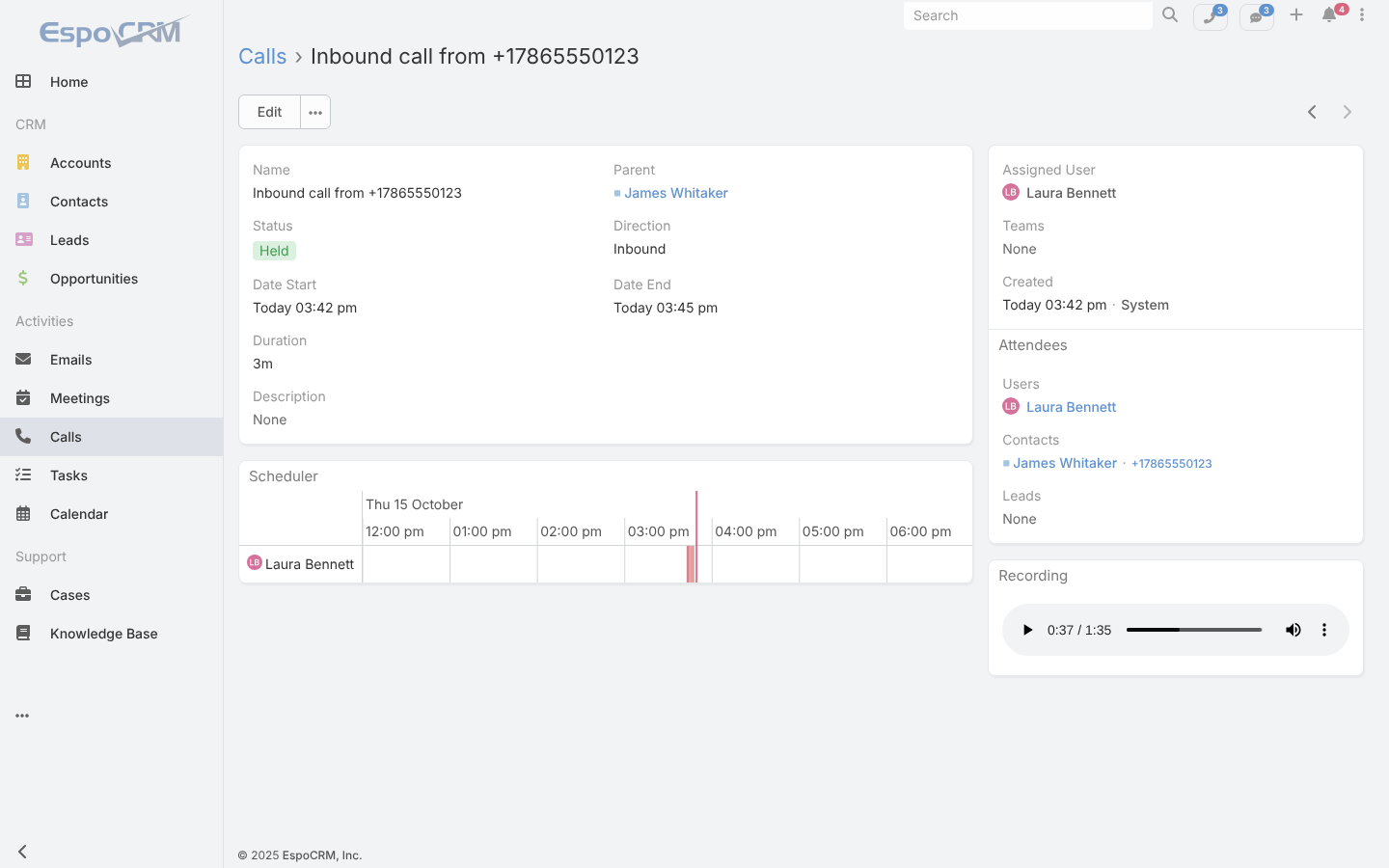This screenshot has height=868, width=1389.
Task: Click Laura Bennett row in the Scheduler
Action: 301,564
